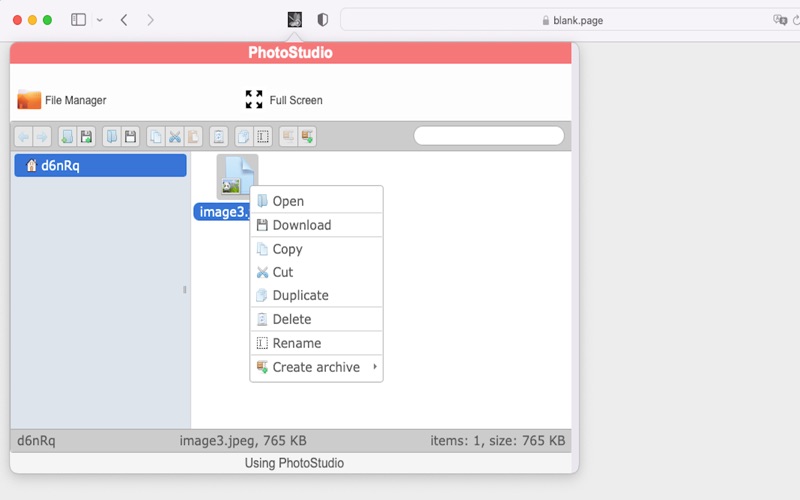Click the sidebar splitter handle

[185, 290]
